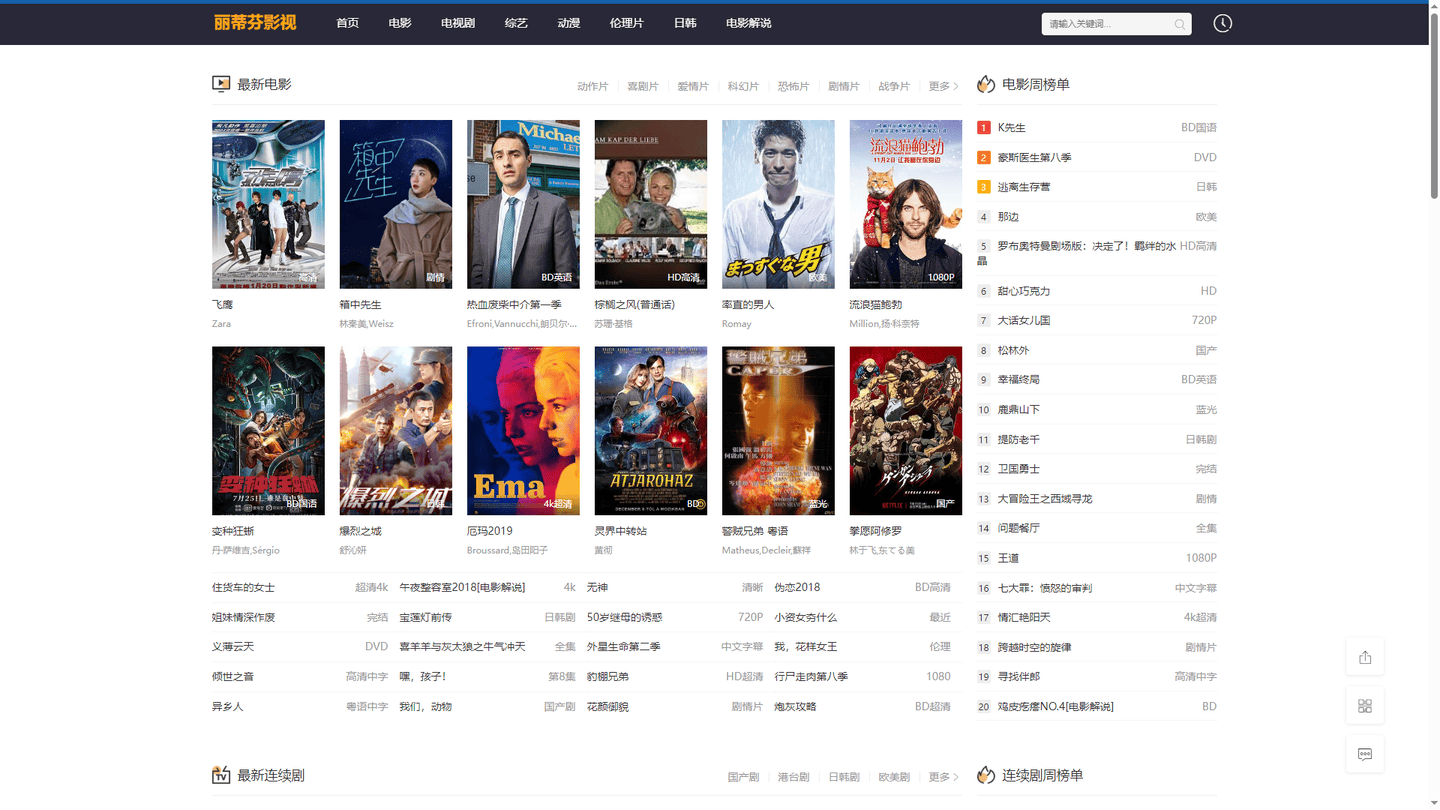The height and width of the screenshot is (810, 1440).
Task: Open the 棕榈之风 movie poster
Action: click(651, 204)
